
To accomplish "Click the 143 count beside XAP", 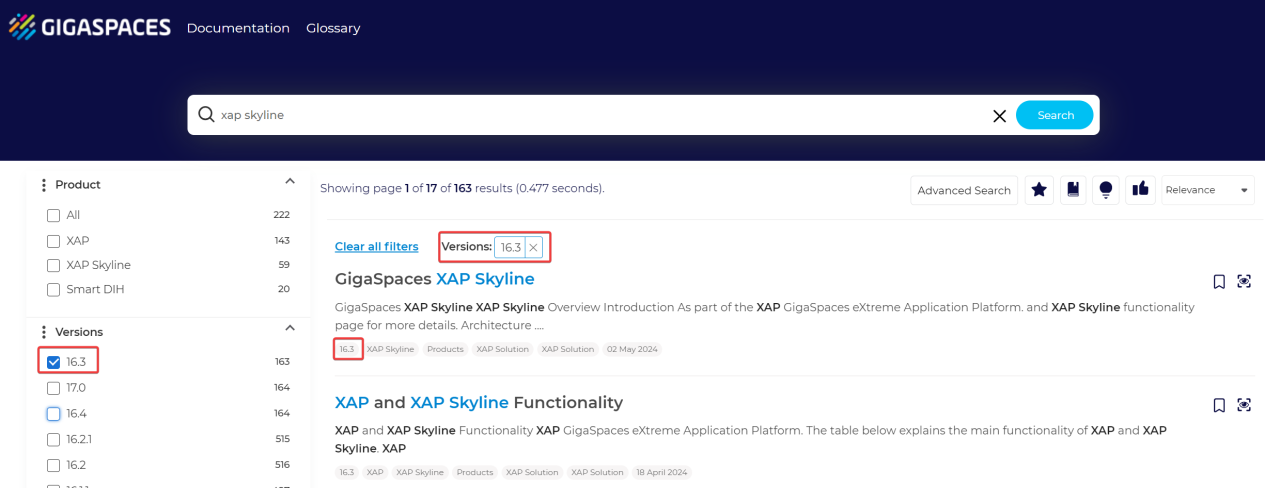I will pos(282,240).
